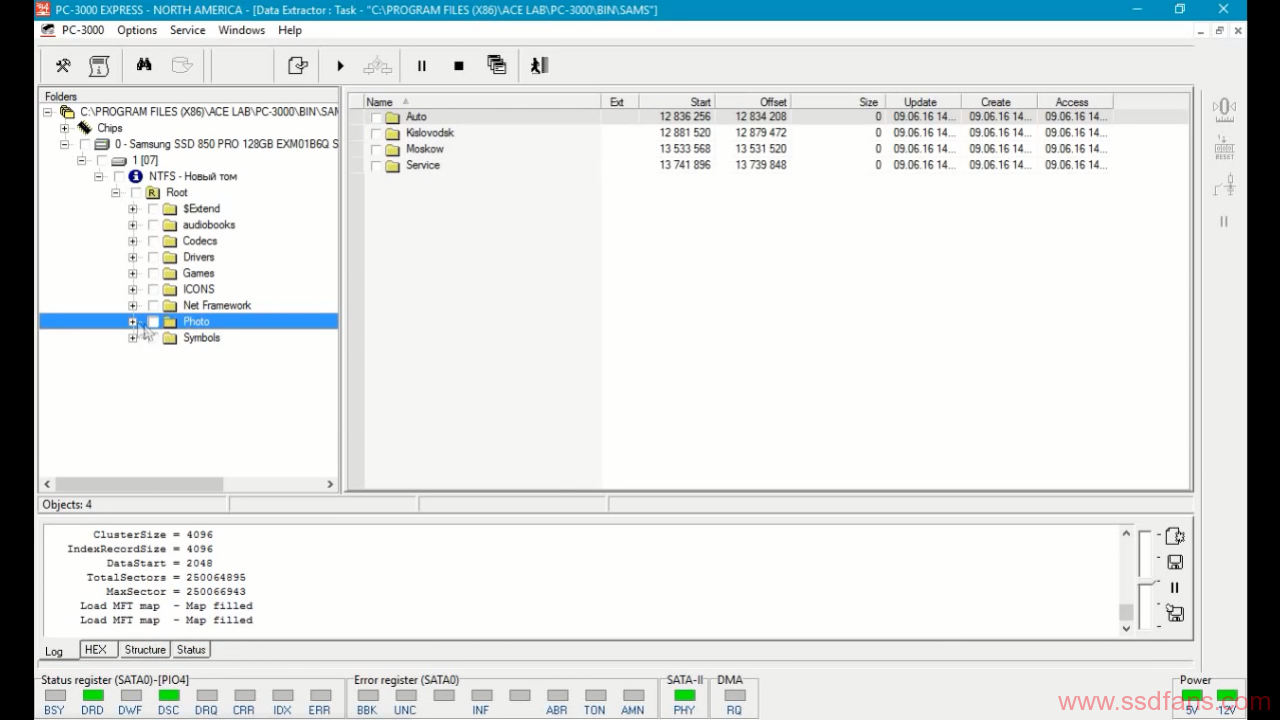Viewport: 1280px width, 720px height.
Task: Check the Games folder checkbox
Action: pyautogui.click(x=153, y=273)
